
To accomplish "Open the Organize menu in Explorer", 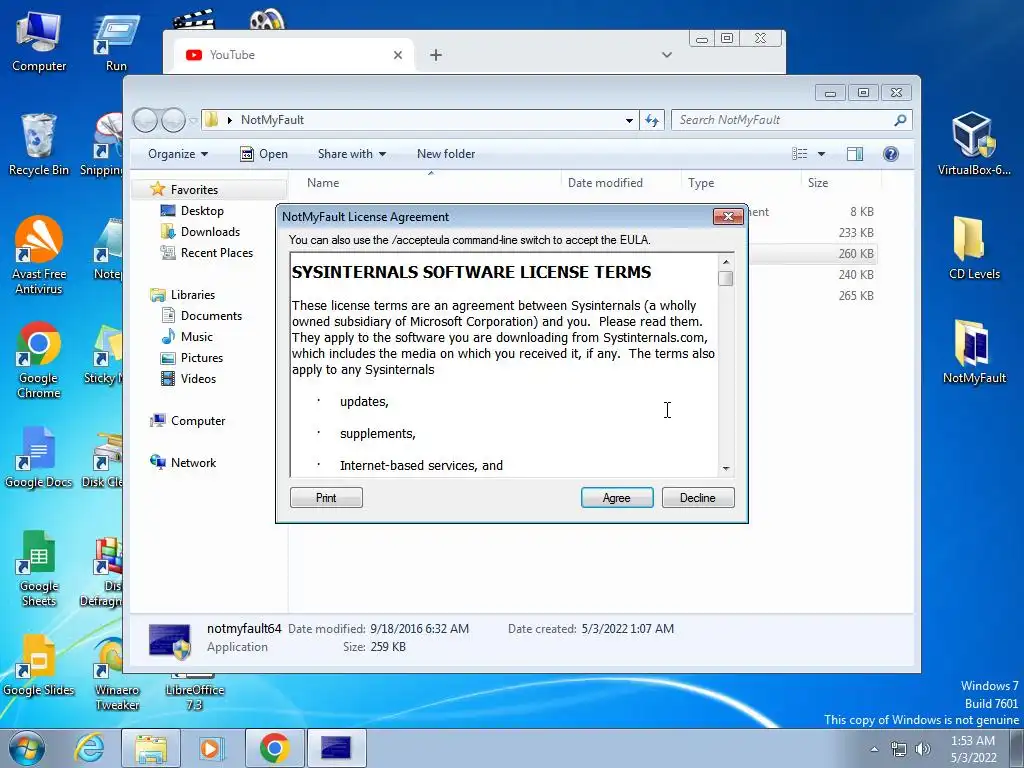I will pyautogui.click(x=178, y=154).
